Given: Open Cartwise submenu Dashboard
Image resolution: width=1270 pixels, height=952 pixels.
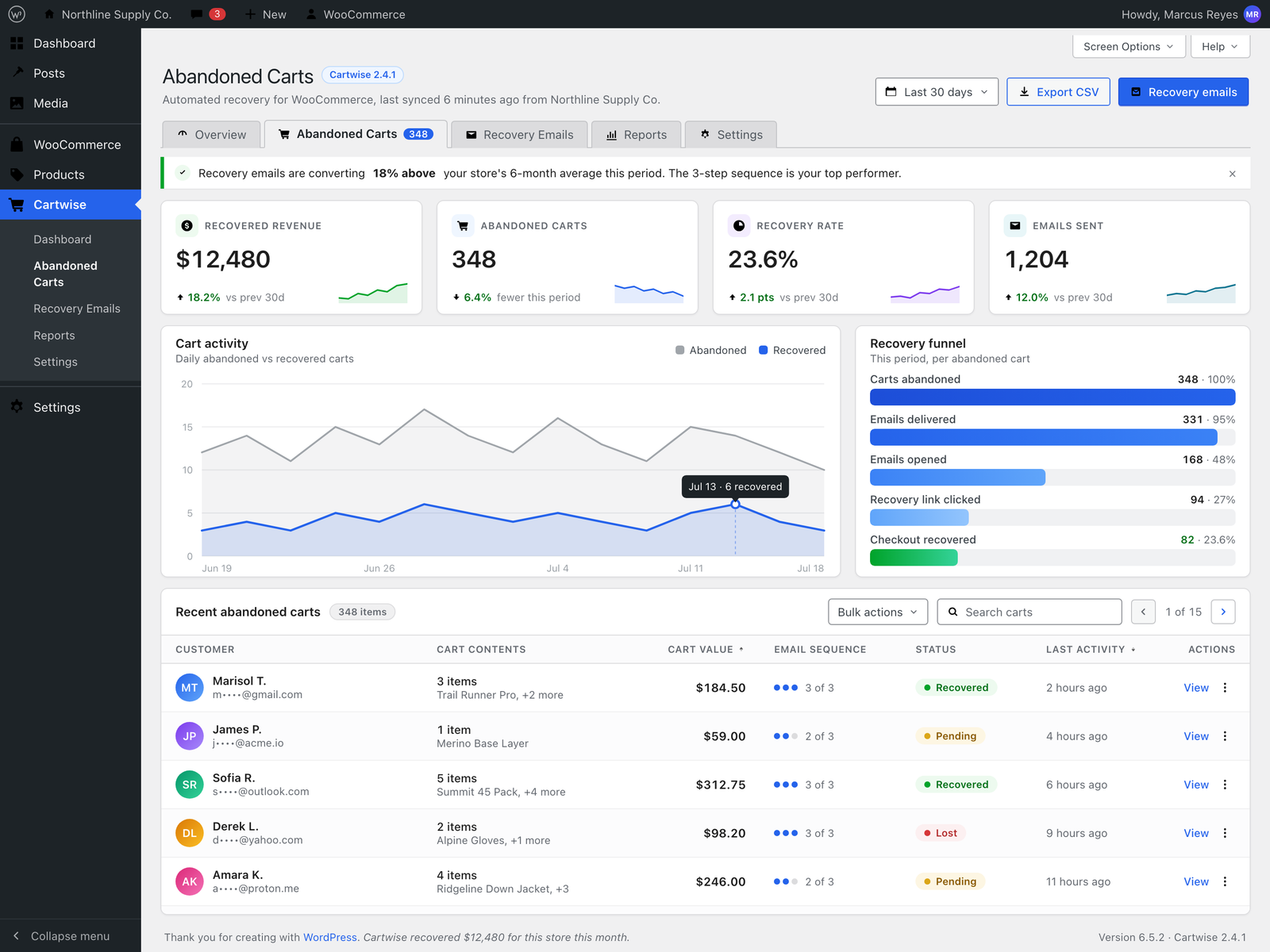Looking at the screenshot, I should (62, 240).
